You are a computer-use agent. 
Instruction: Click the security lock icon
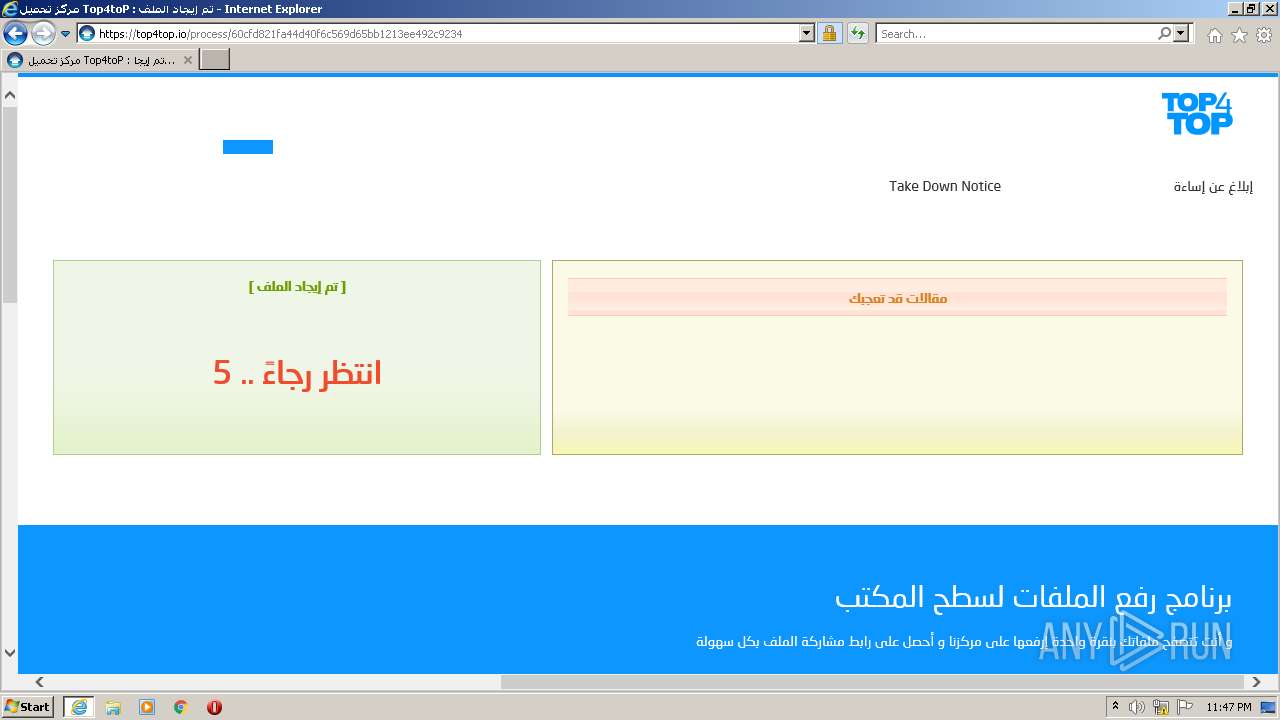point(829,33)
